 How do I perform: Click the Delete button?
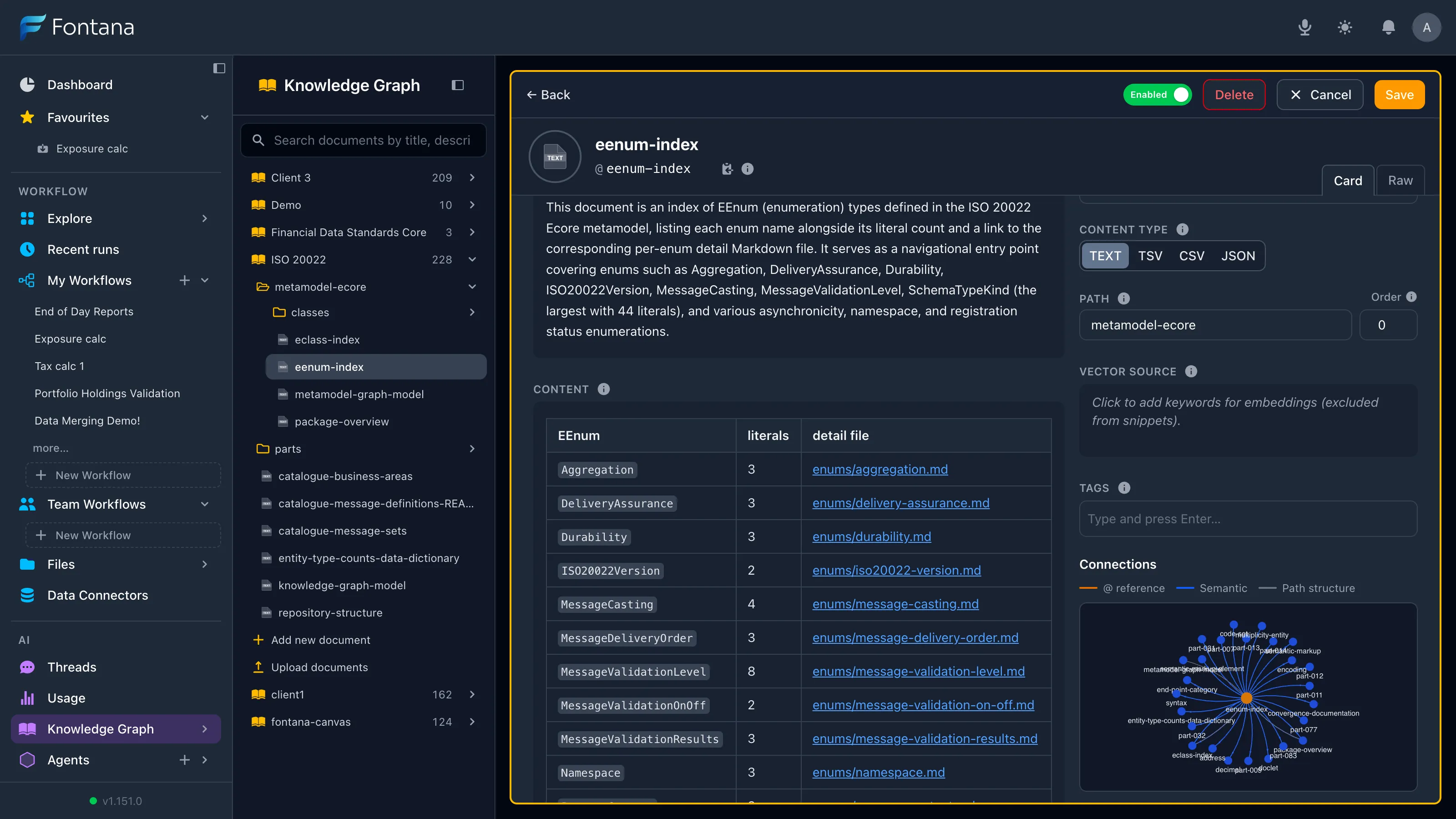(x=1234, y=94)
